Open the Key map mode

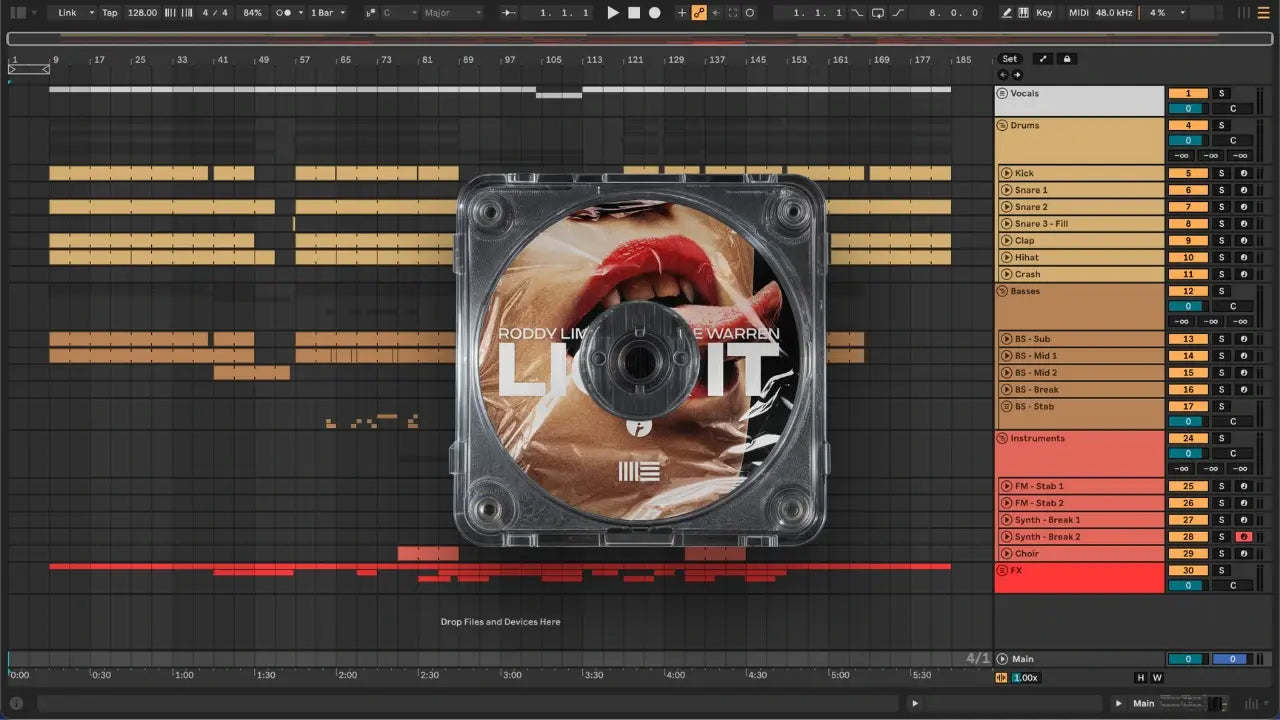(1045, 13)
